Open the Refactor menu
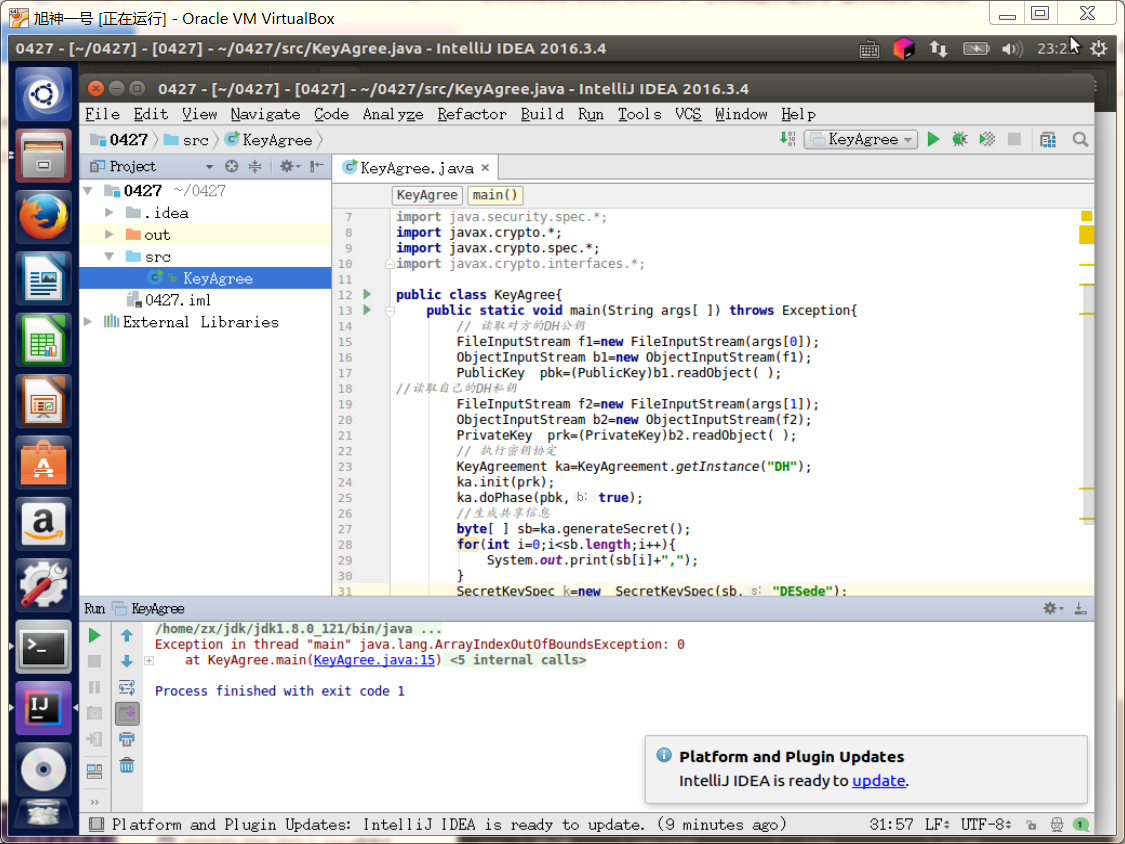The height and width of the screenshot is (844, 1125). pos(472,114)
